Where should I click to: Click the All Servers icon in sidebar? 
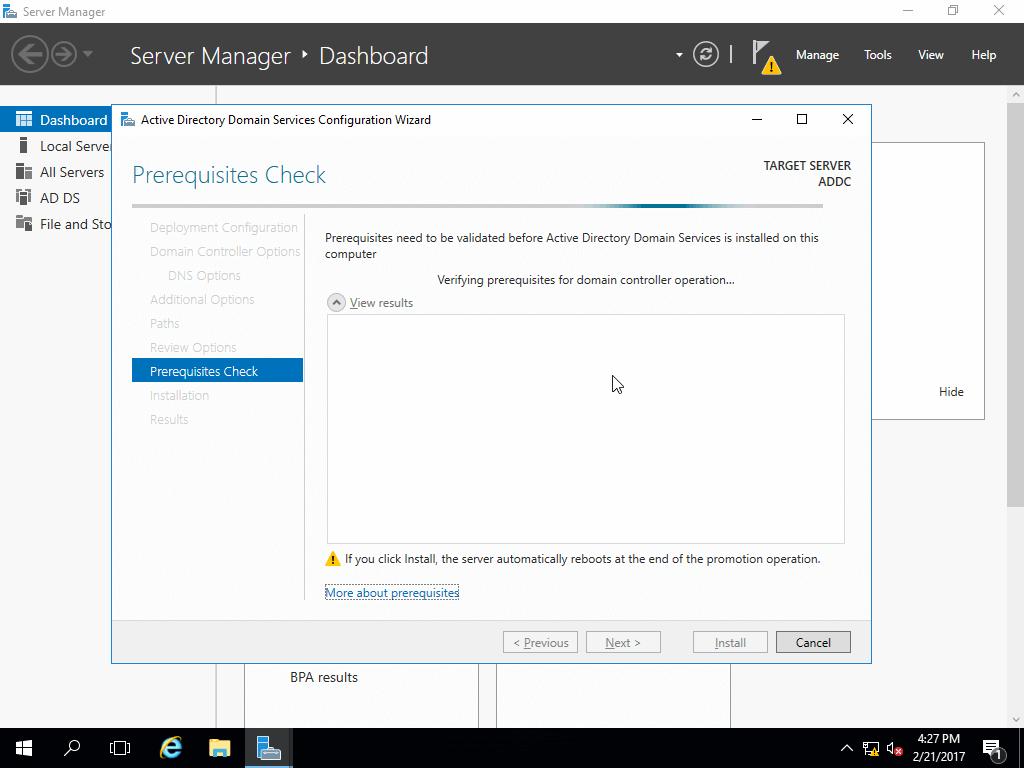click(x=24, y=171)
